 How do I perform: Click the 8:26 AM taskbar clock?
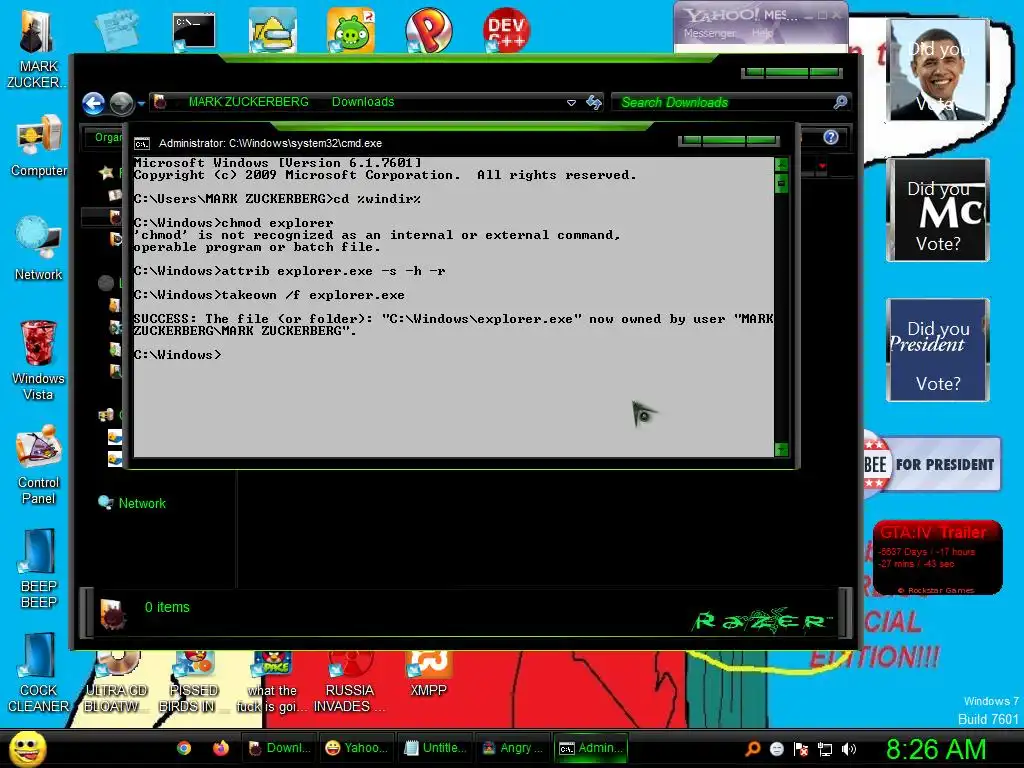pyautogui.click(x=935, y=749)
